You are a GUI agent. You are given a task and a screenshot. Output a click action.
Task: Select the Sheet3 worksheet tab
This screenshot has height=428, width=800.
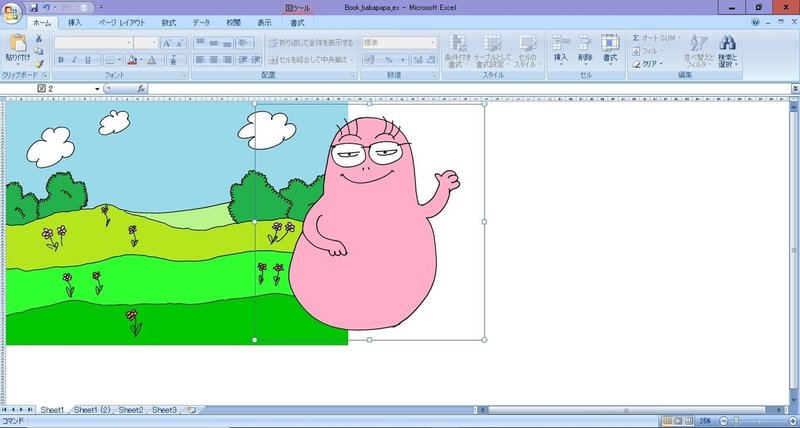pyautogui.click(x=164, y=410)
